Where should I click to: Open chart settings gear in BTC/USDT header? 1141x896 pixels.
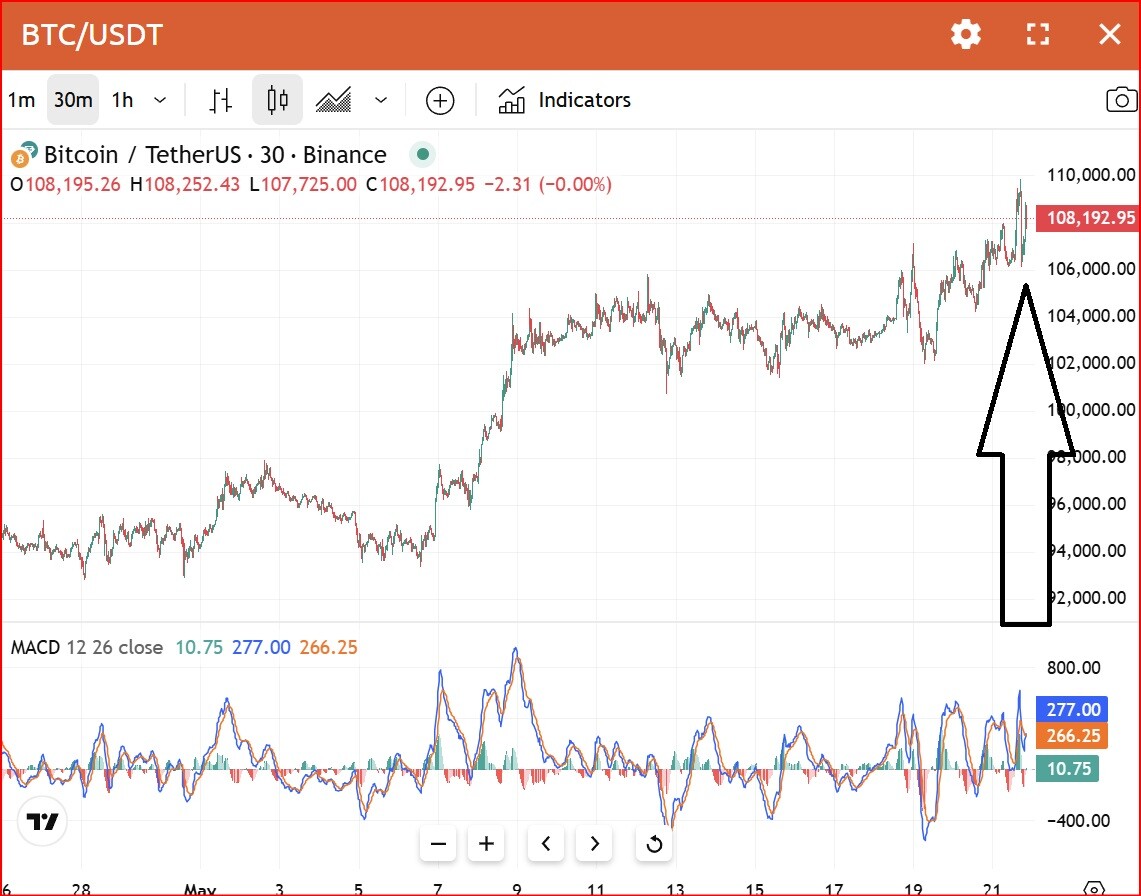coord(966,34)
